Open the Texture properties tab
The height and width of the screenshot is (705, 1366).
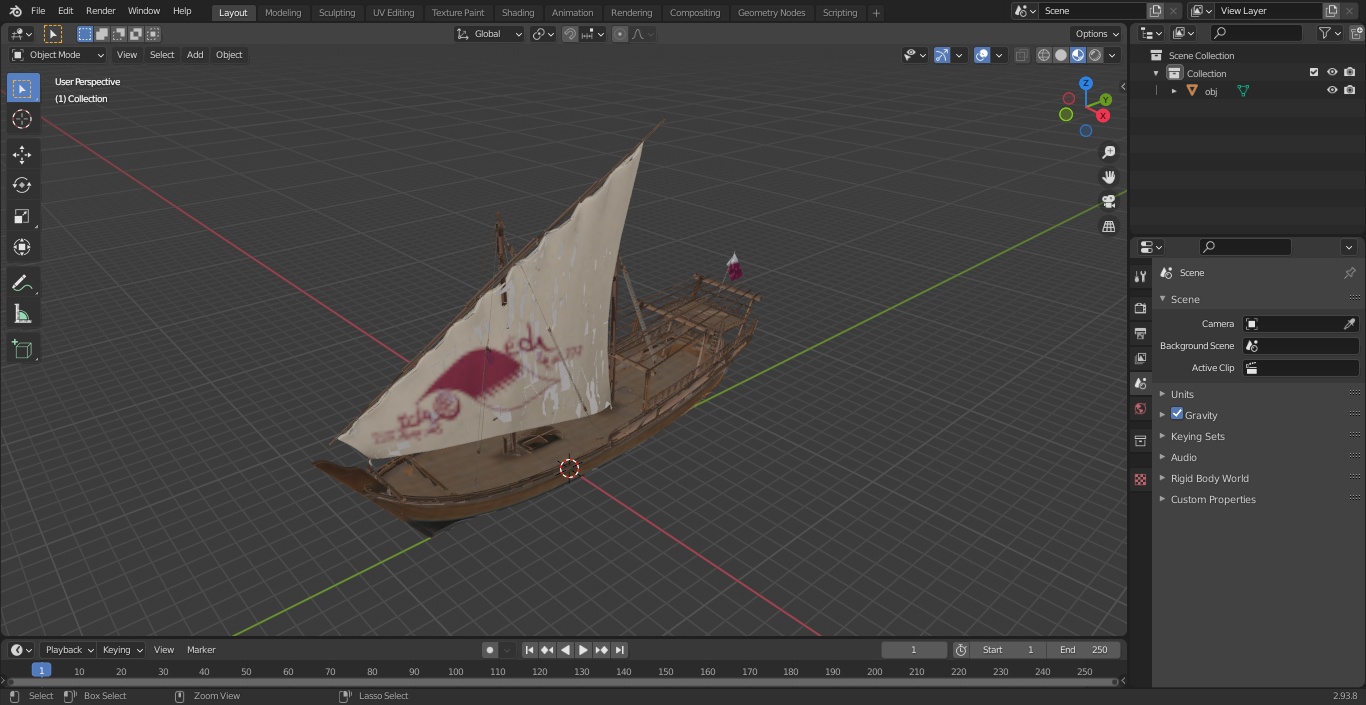pos(1140,479)
